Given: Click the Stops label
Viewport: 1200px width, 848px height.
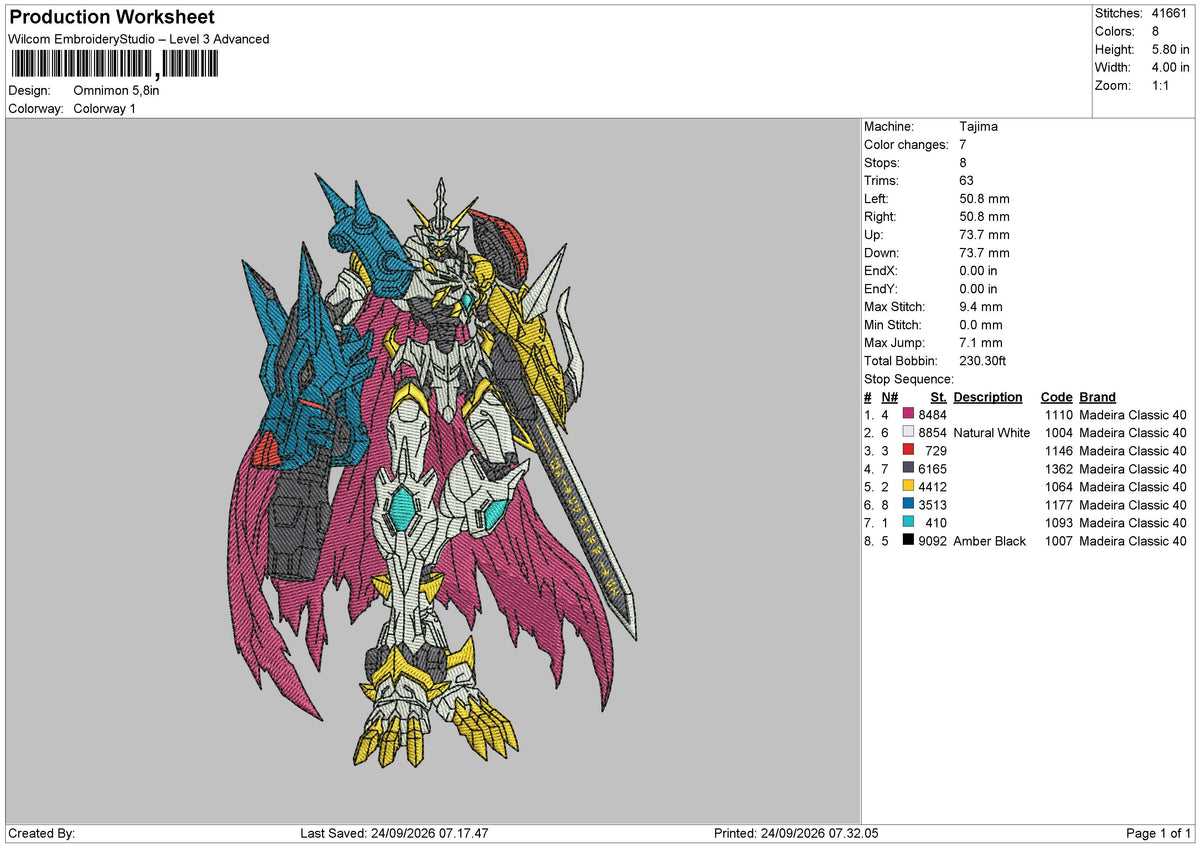Looking at the screenshot, I should click(x=882, y=162).
